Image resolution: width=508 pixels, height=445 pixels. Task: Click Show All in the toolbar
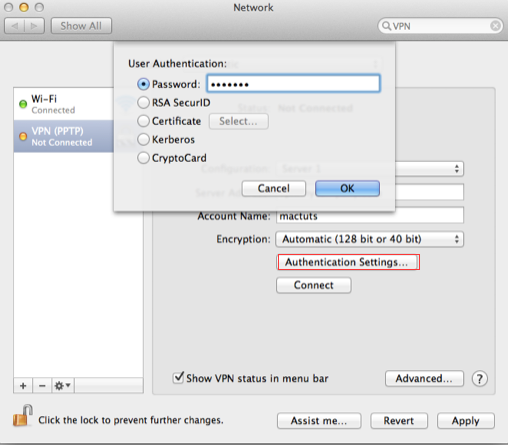pos(81,26)
